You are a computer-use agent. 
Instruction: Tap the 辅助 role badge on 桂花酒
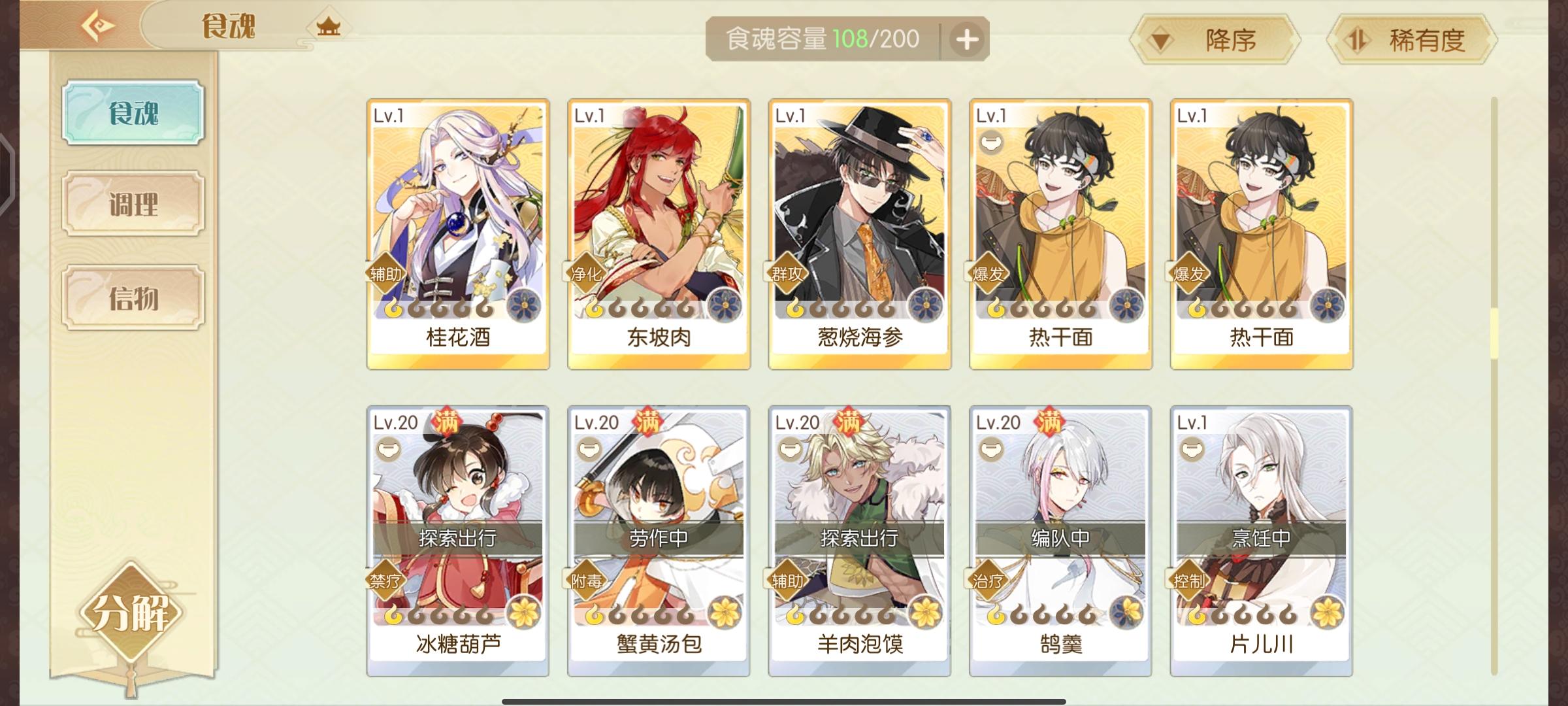click(x=385, y=274)
